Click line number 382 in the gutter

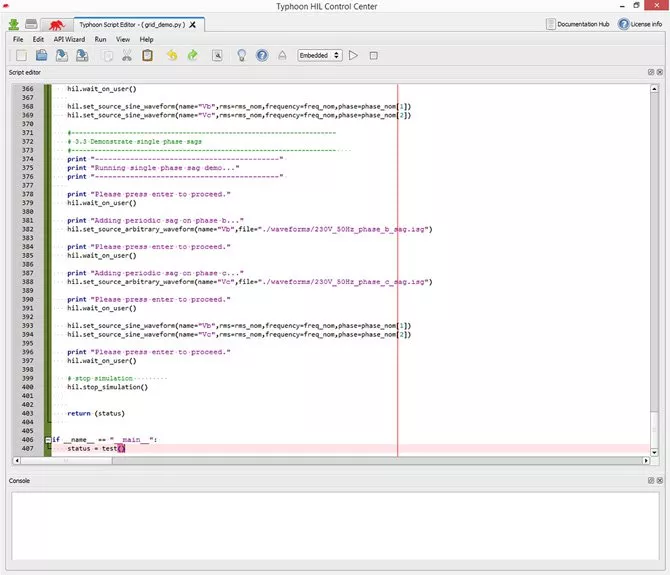(28, 229)
